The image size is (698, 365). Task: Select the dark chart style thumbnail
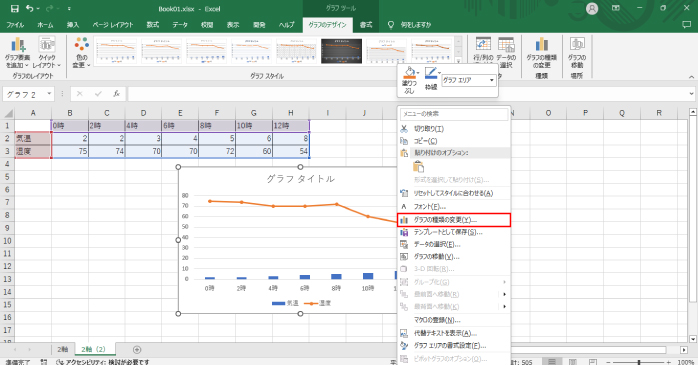[x=341, y=51]
